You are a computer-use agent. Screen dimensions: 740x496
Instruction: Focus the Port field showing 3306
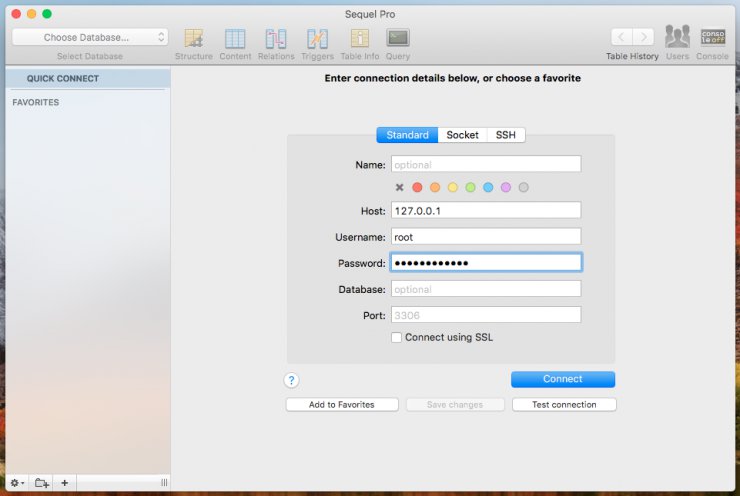(486, 315)
